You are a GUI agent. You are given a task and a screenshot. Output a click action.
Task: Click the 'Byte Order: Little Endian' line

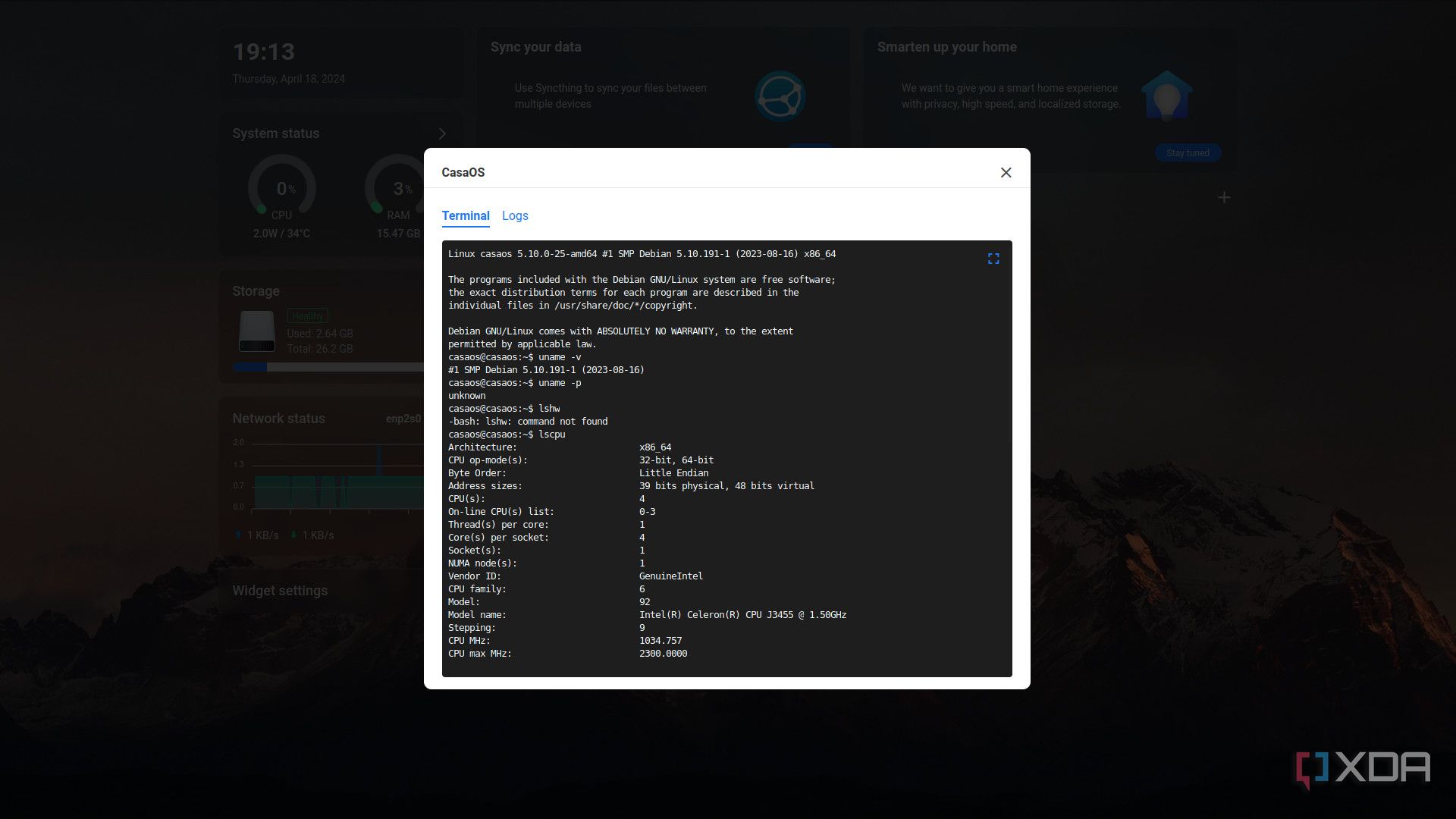(578, 473)
